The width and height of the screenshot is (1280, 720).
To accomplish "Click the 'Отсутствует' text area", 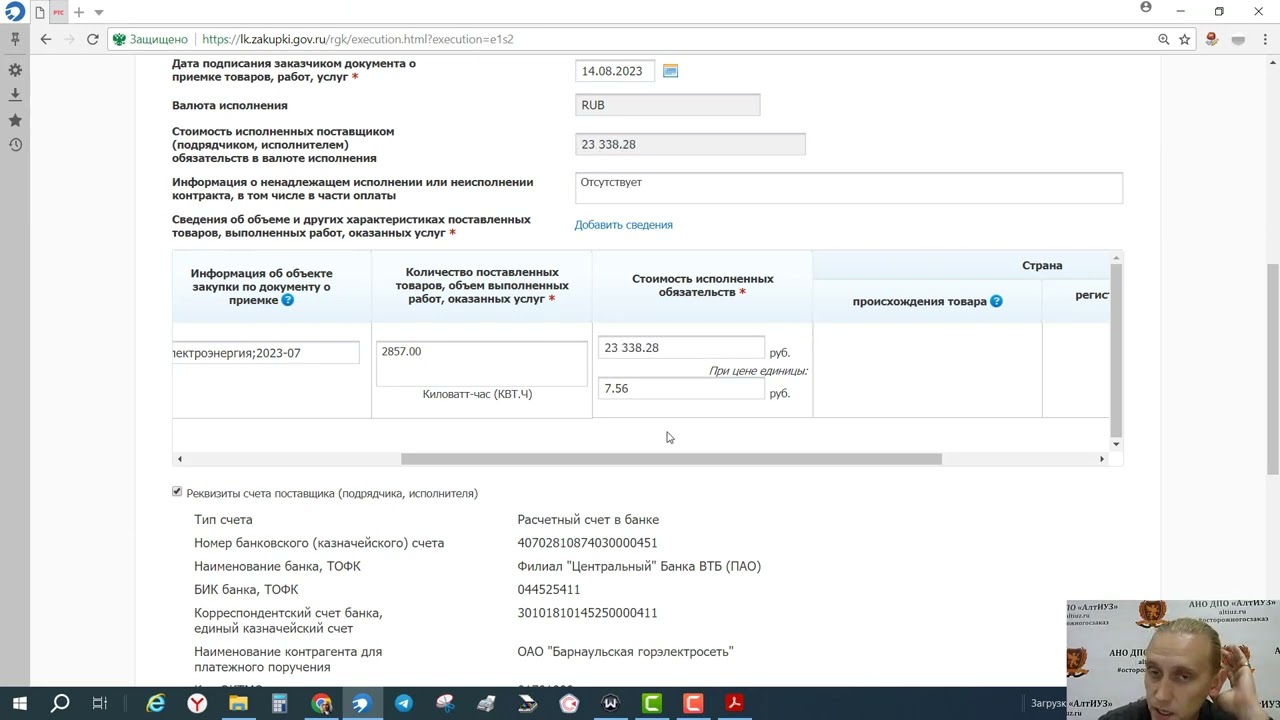I will click(848, 188).
